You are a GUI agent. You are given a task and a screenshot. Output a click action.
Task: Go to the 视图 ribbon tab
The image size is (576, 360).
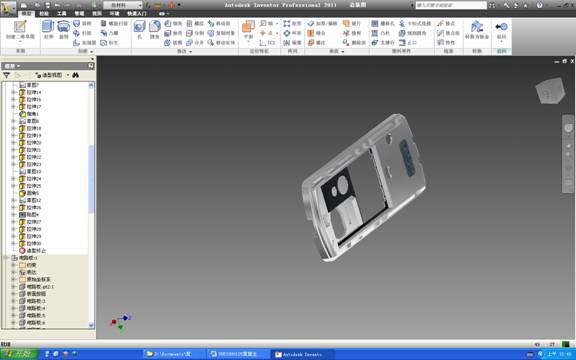97,14
